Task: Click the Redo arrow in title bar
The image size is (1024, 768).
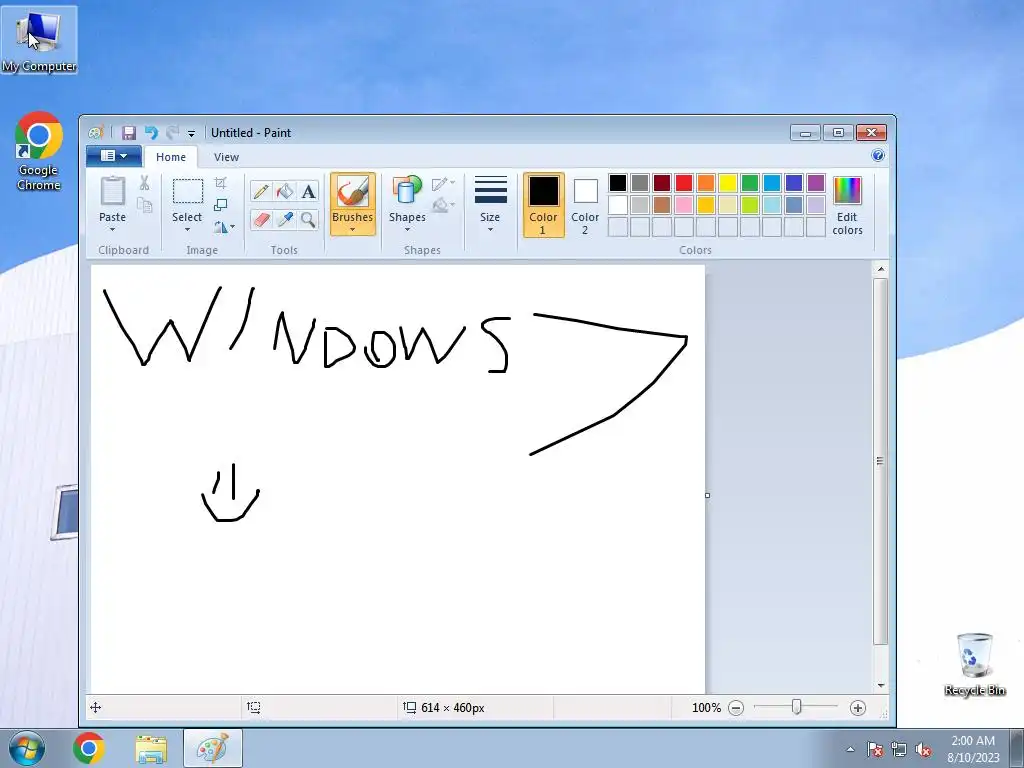Action: coord(172,133)
